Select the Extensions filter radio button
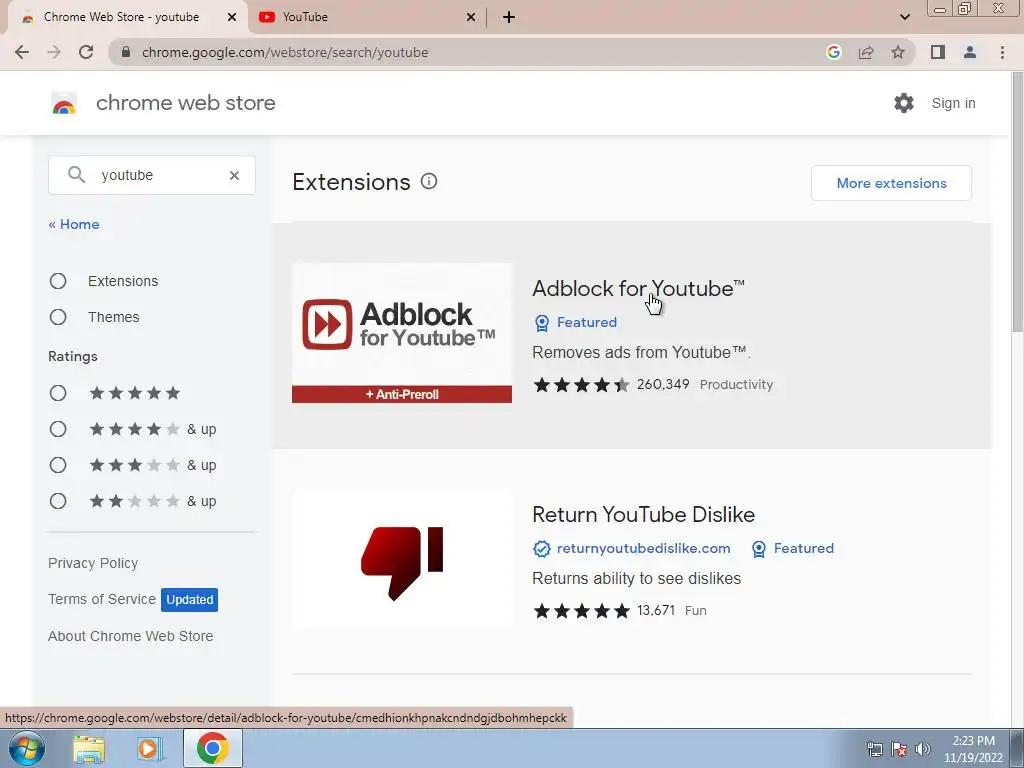The height and width of the screenshot is (768, 1024). tap(58, 281)
